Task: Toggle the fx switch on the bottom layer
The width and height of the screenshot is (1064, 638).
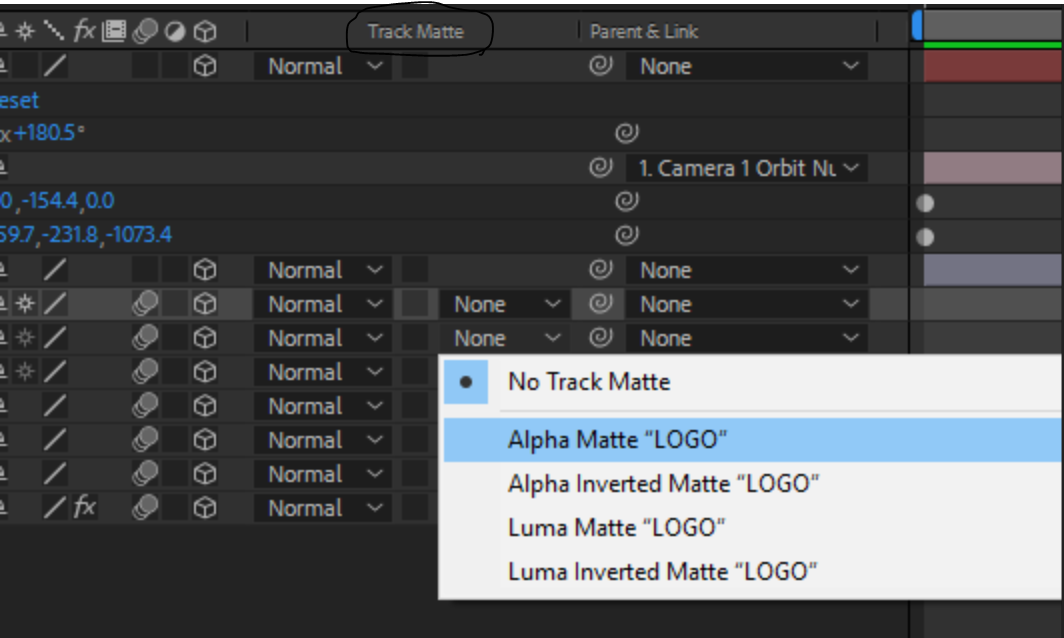Action: click(84, 508)
